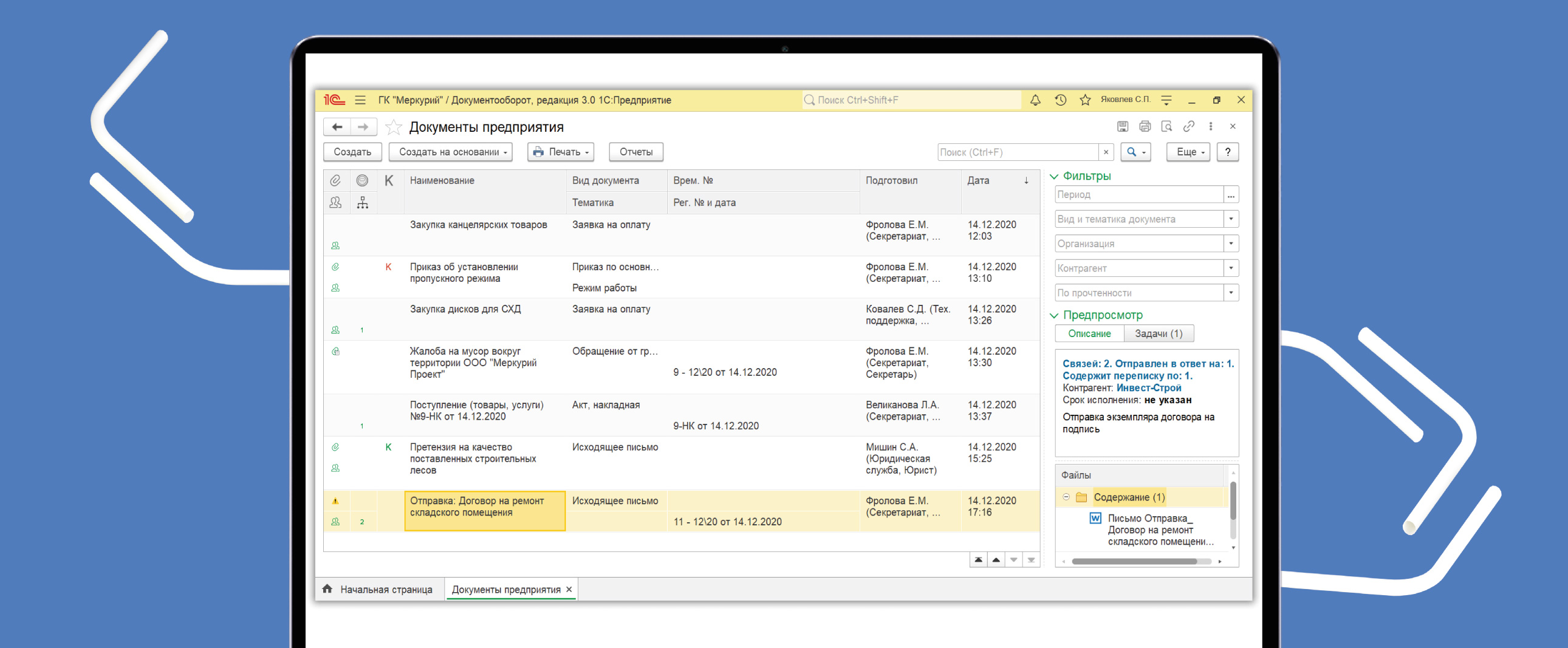
Task: Open the Инвест-Строй contractor link
Action: (x=1148, y=387)
